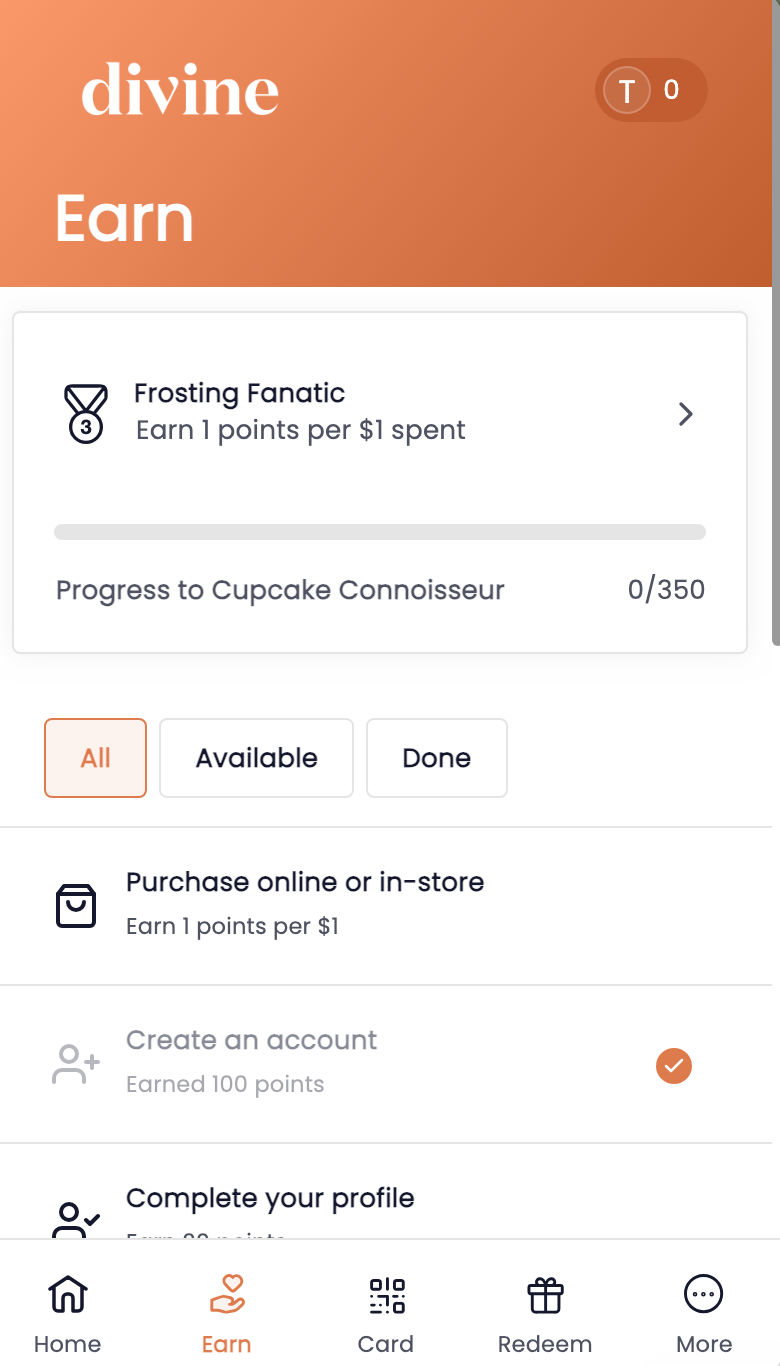Screen dimensions: 780x1366
Task: Open the points balance badge showing 0
Action: (x=651, y=90)
